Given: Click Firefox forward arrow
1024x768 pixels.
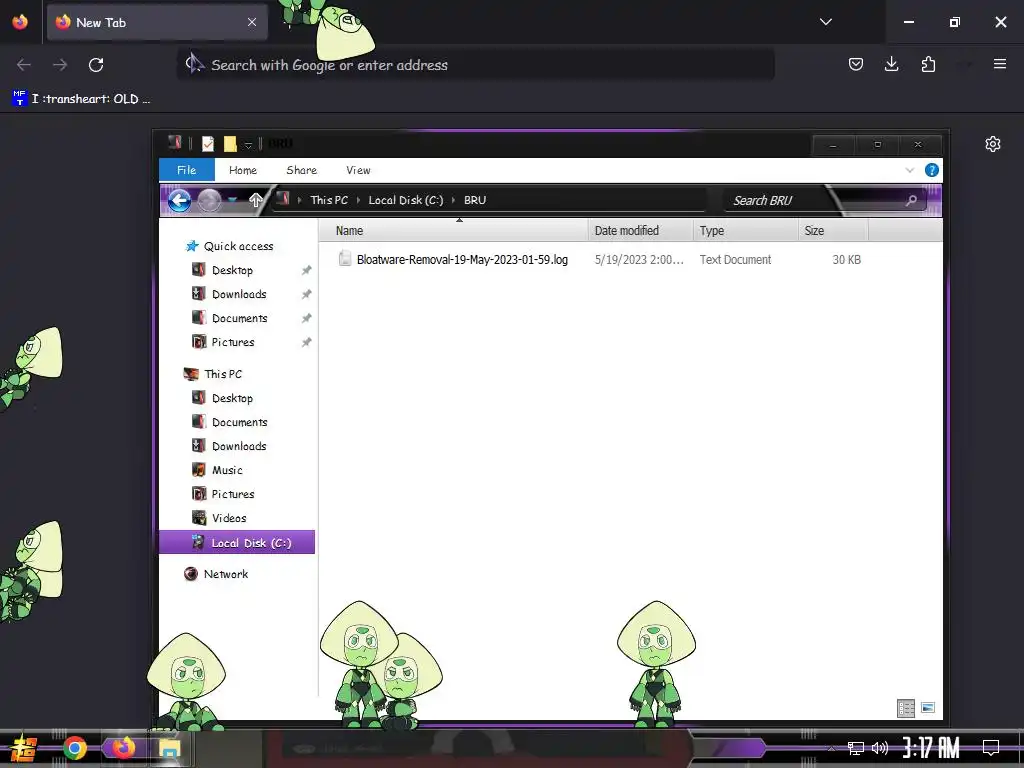Looking at the screenshot, I should pyautogui.click(x=59, y=65).
